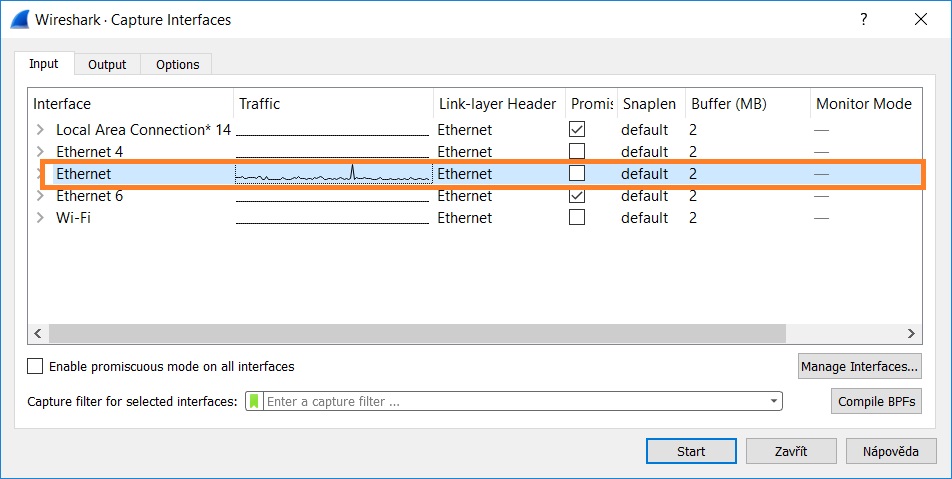Toggle promiscuous checkbox for Local Area Connection* 14
This screenshot has width=952, height=479.
pos(577,129)
